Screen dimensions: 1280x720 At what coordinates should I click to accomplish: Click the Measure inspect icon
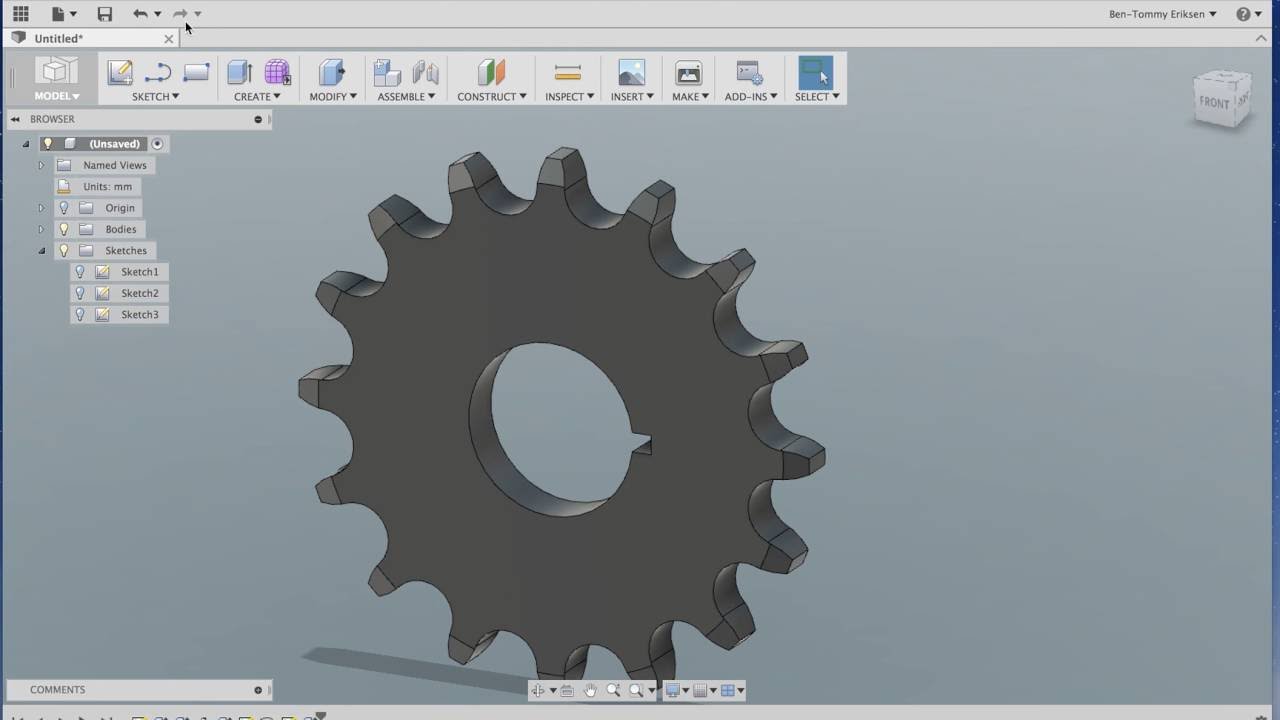(567, 72)
